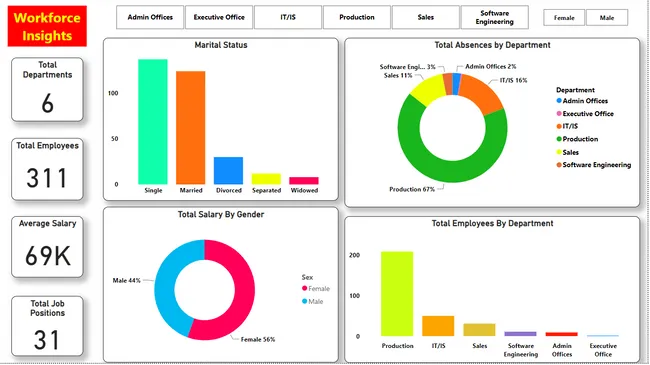
Task: Toggle the Male gender filter
Action: tap(607, 18)
